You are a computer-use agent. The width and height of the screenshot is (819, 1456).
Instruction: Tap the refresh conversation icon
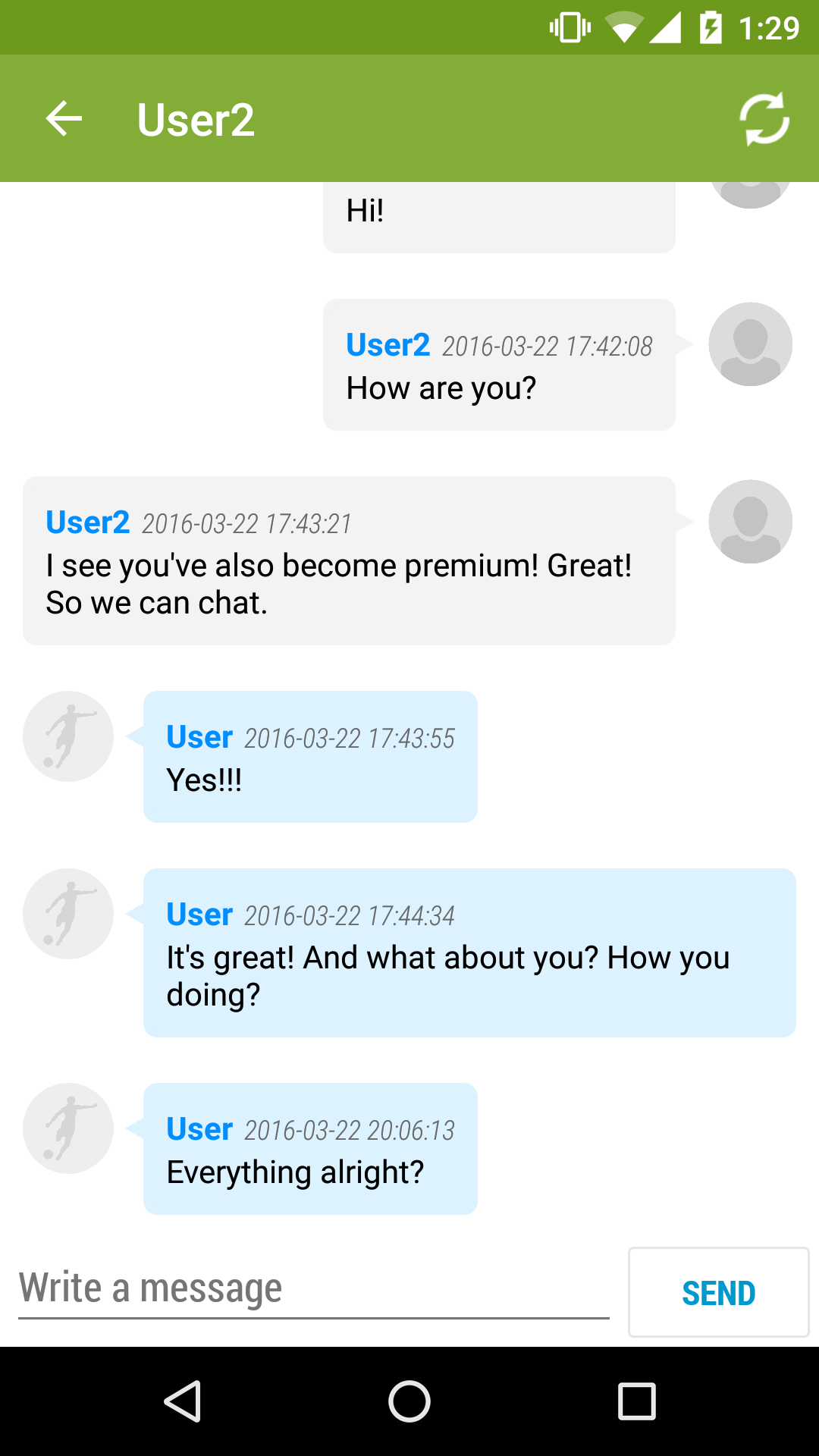click(764, 119)
